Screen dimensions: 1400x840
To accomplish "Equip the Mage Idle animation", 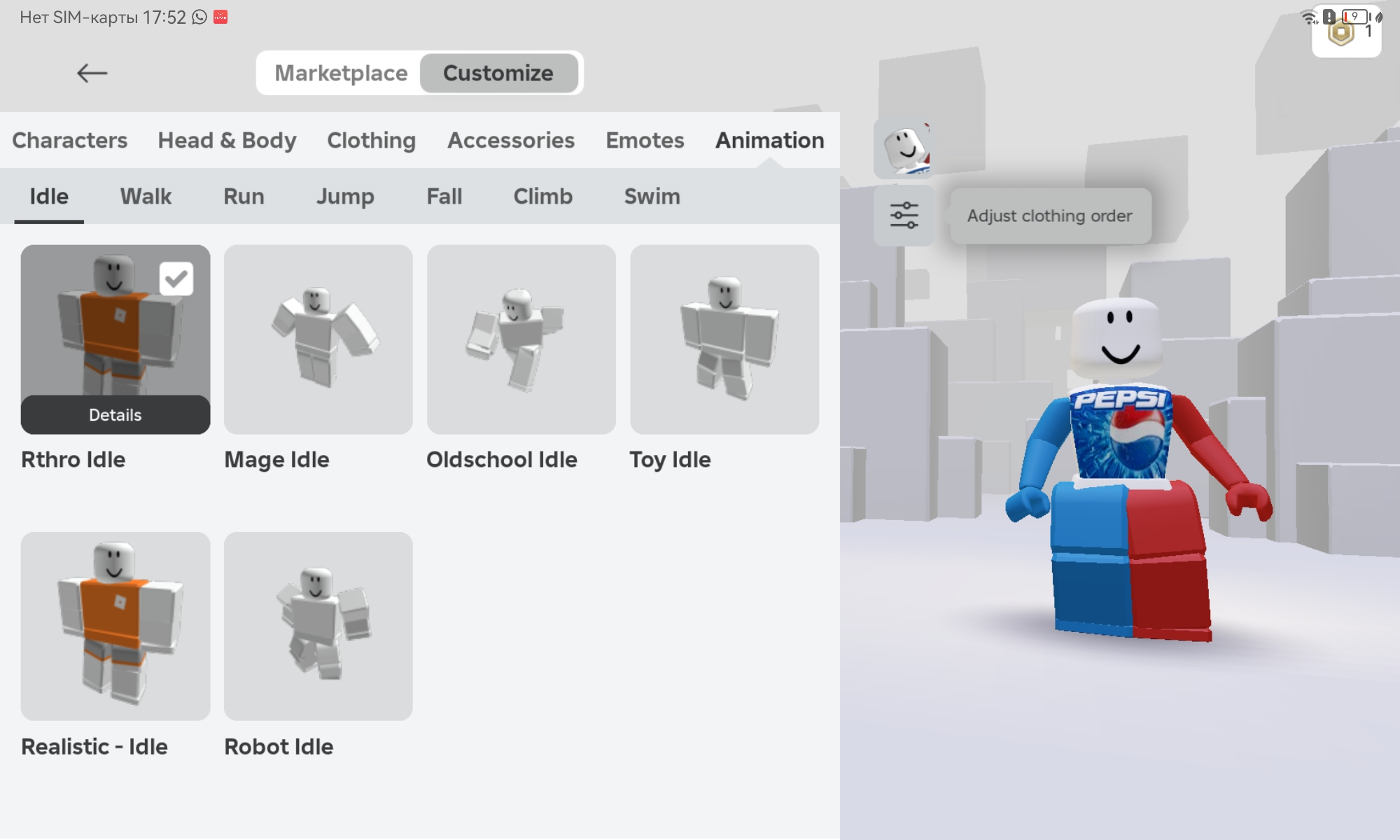I will click(318, 339).
